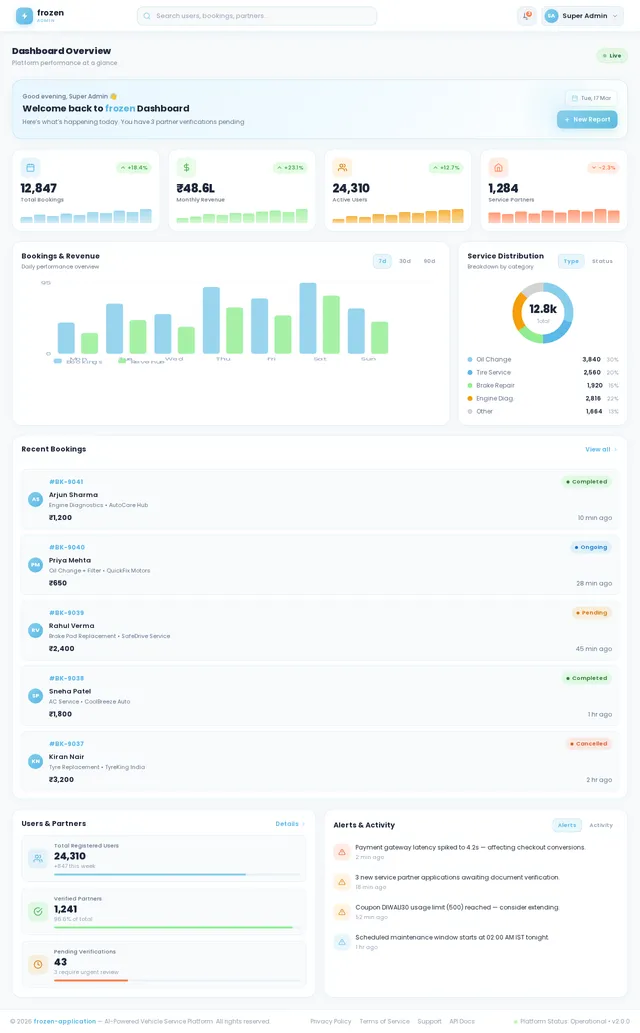Click the New Report button
The height and width of the screenshot is (1033, 640).
pyautogui.click(x=587, y=119)
